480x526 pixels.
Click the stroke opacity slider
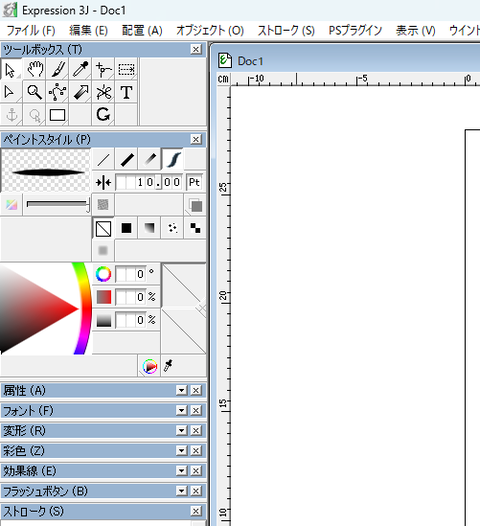click(58, 205)
